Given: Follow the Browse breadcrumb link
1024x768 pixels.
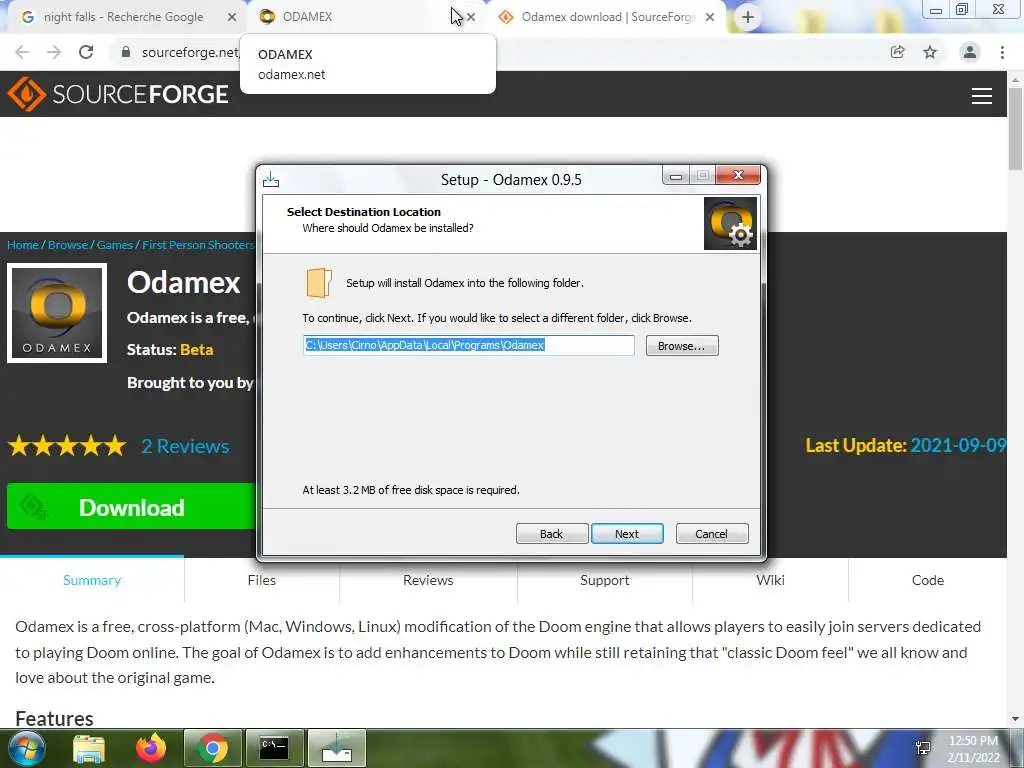Looking at the screenshot, I should pyautogui.click(x=68, y=245).
